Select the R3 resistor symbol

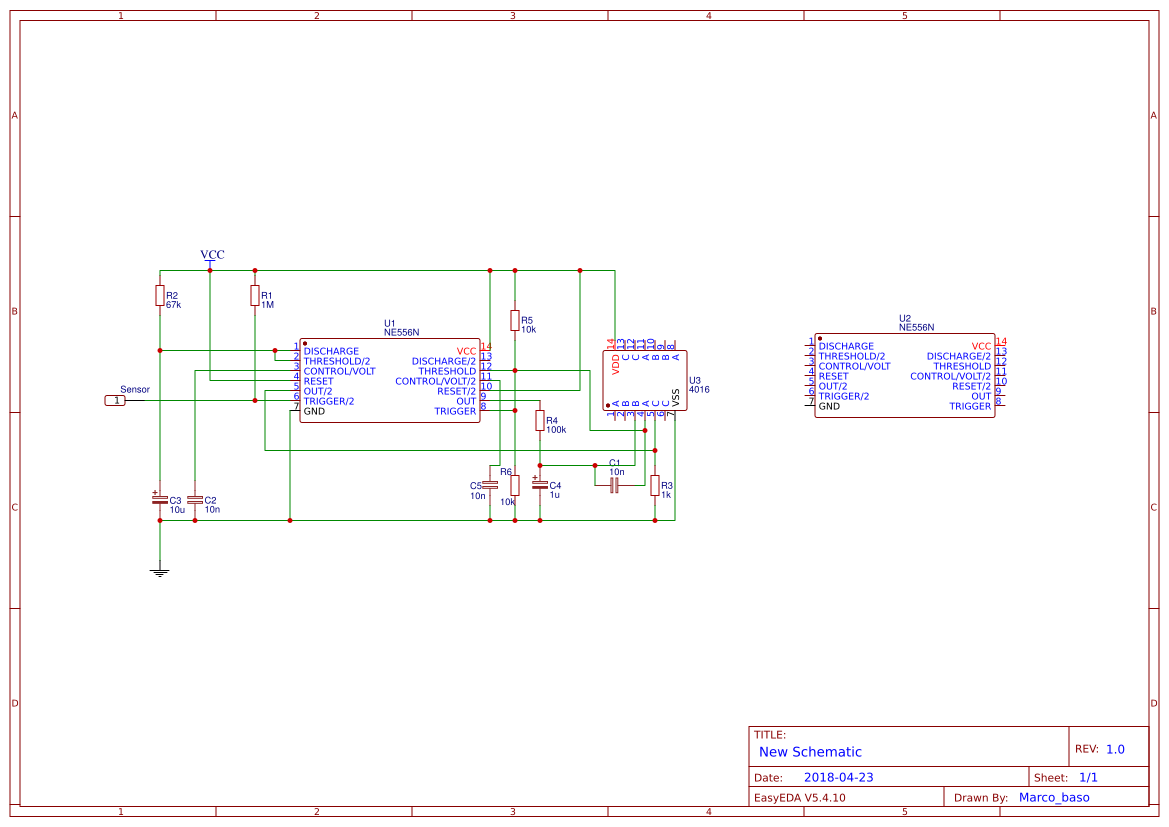pos(655,485)
